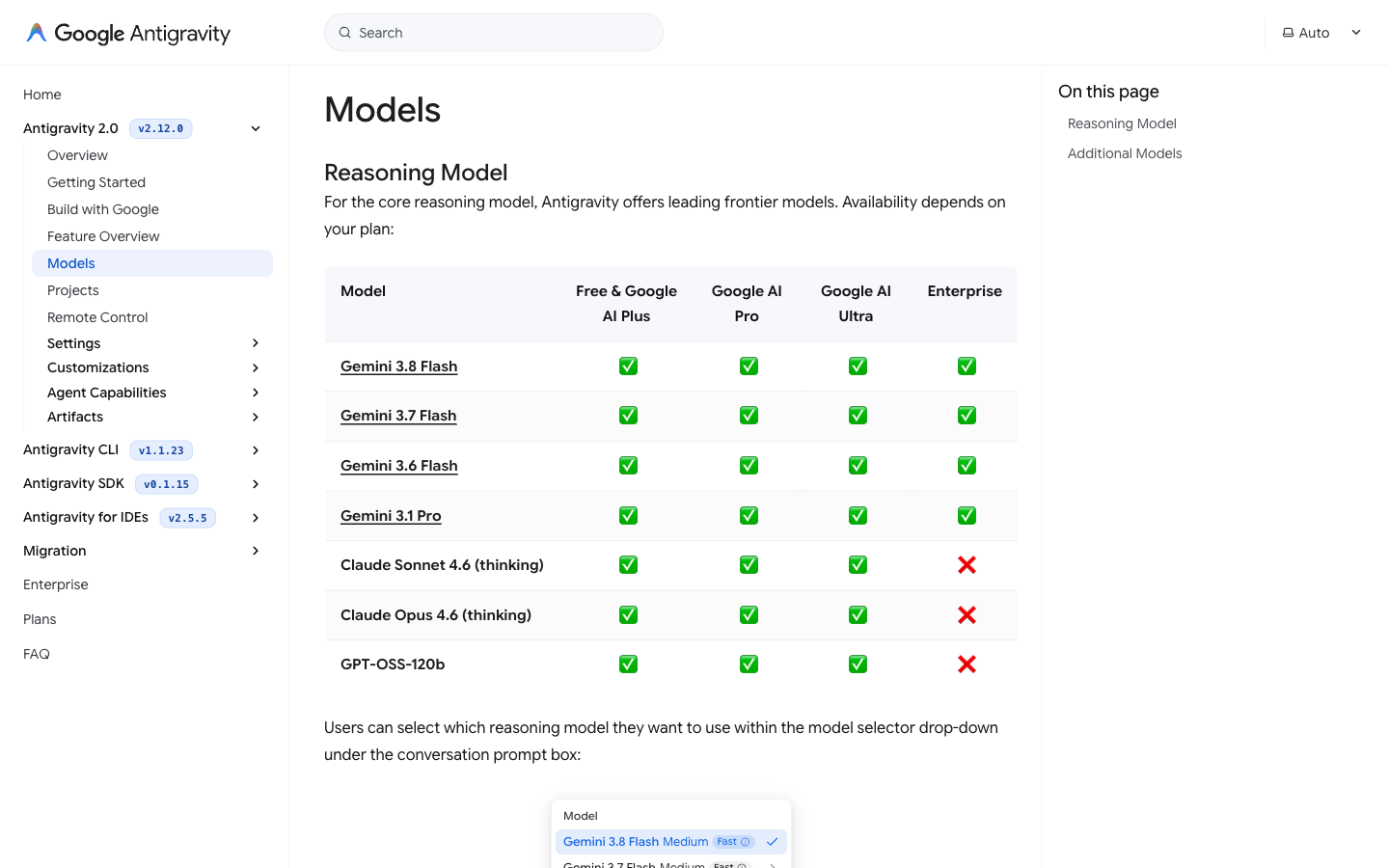Click the "Free & Google AI Plus" column header
1389x868 pixels.
pos(627,304)
